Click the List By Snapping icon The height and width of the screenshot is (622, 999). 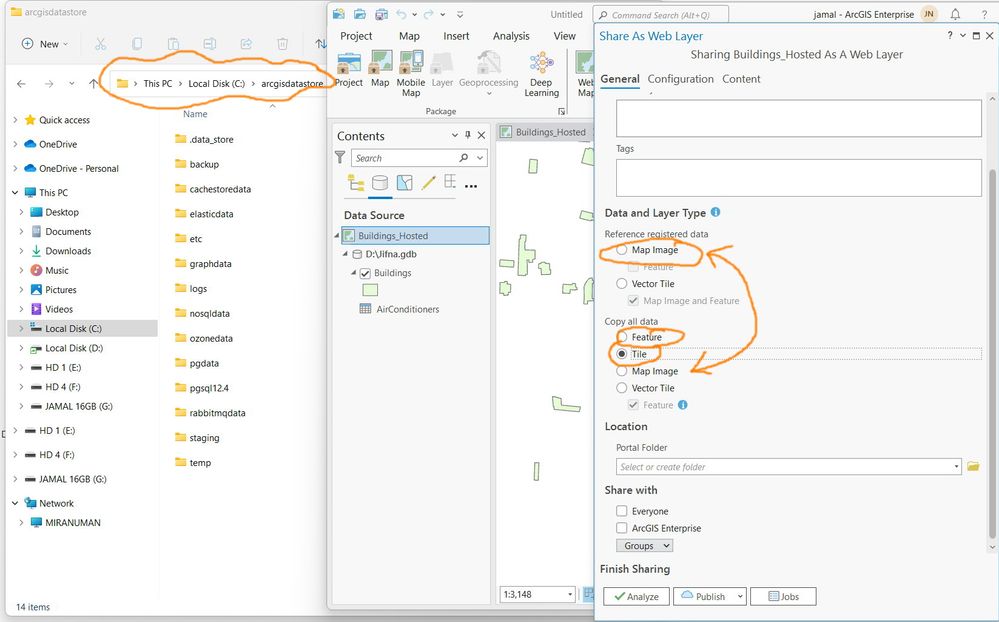[x=450, y=182]
